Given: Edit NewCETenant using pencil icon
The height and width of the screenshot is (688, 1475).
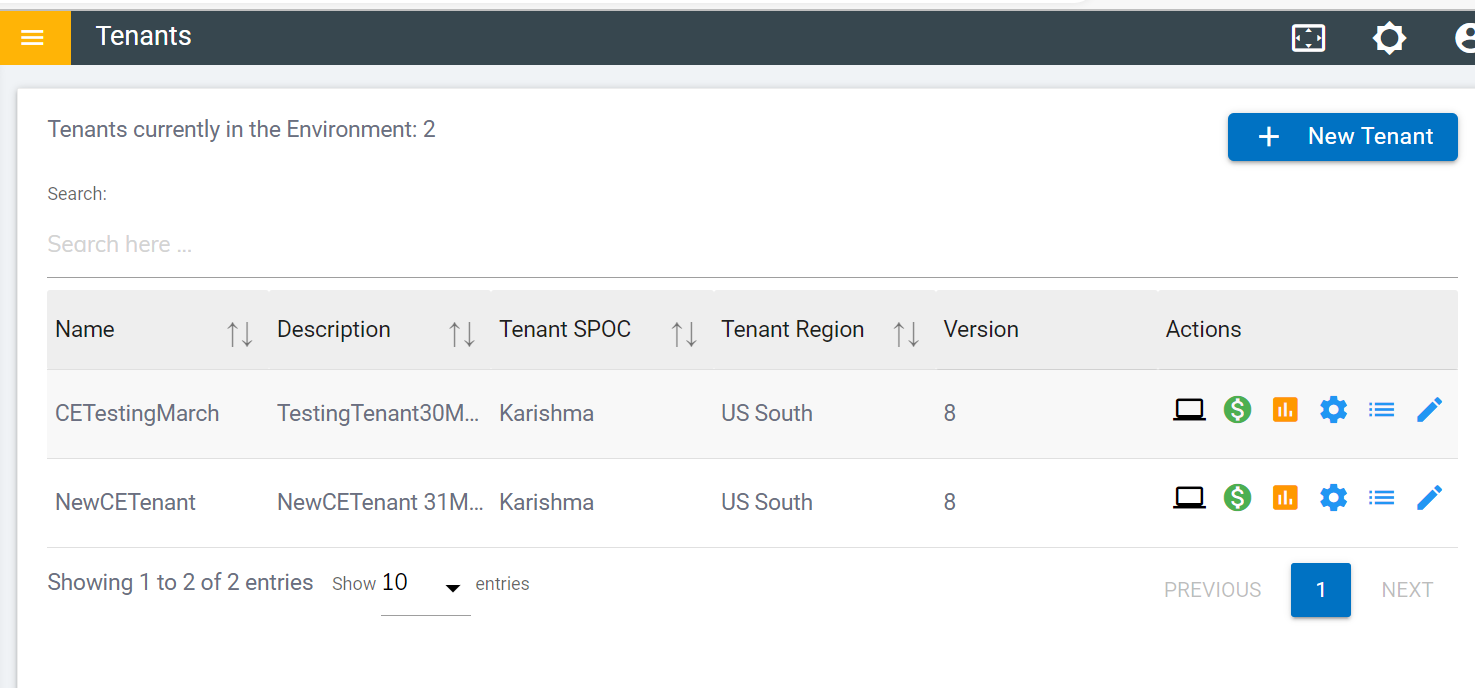Looking at the screenshot, I should (x=1429, y=497).
